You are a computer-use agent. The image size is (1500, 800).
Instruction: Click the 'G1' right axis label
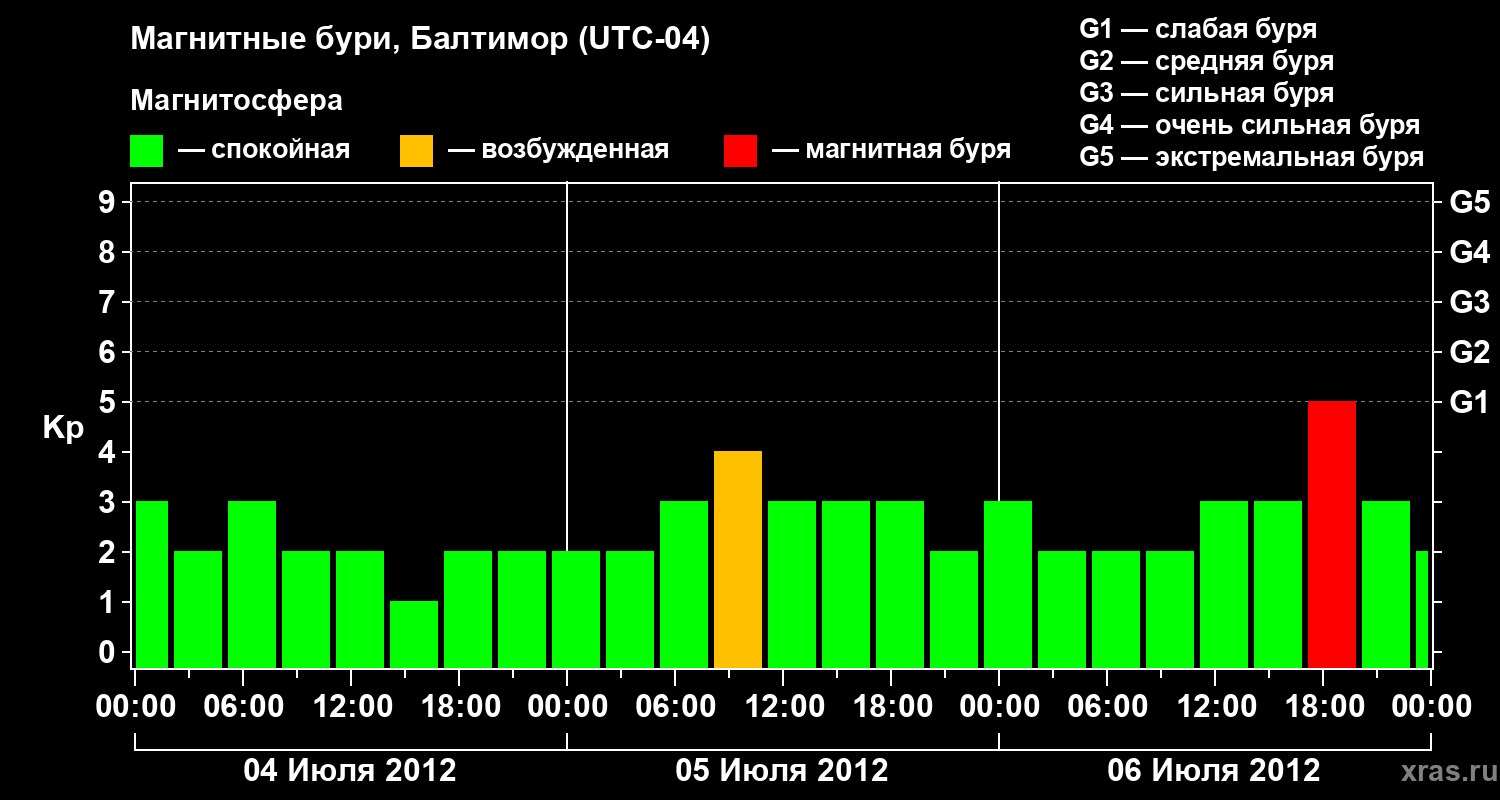click(1469, 402)
